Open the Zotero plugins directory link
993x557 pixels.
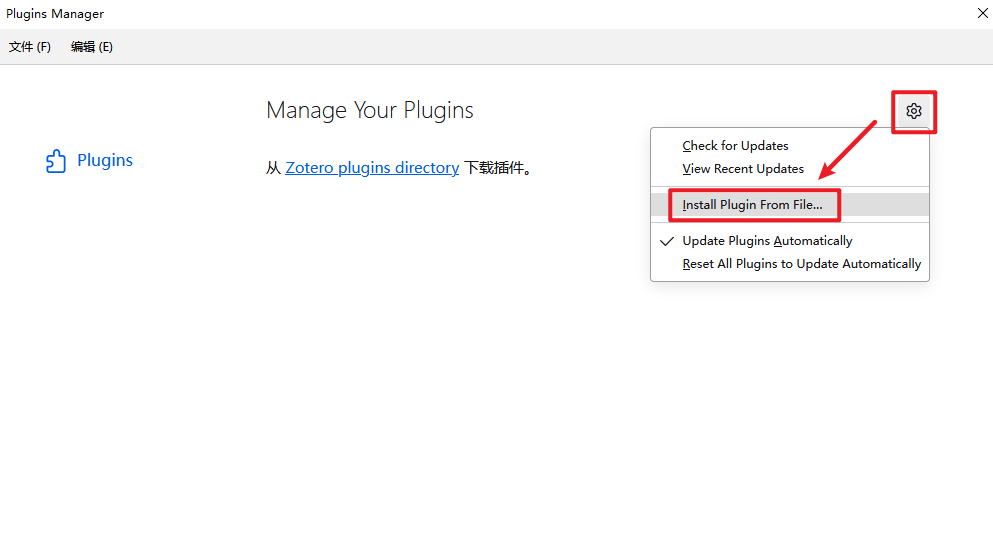(372, 168)
